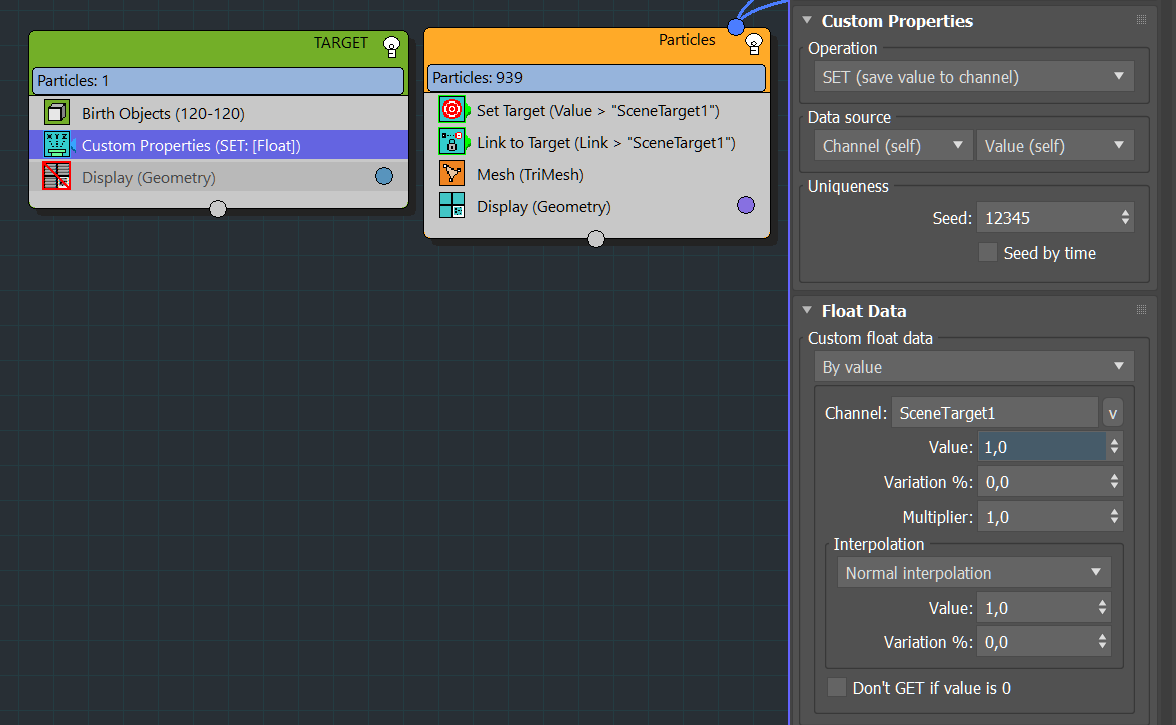Enable the Seed by time checkbox

(x=987, y=253)
